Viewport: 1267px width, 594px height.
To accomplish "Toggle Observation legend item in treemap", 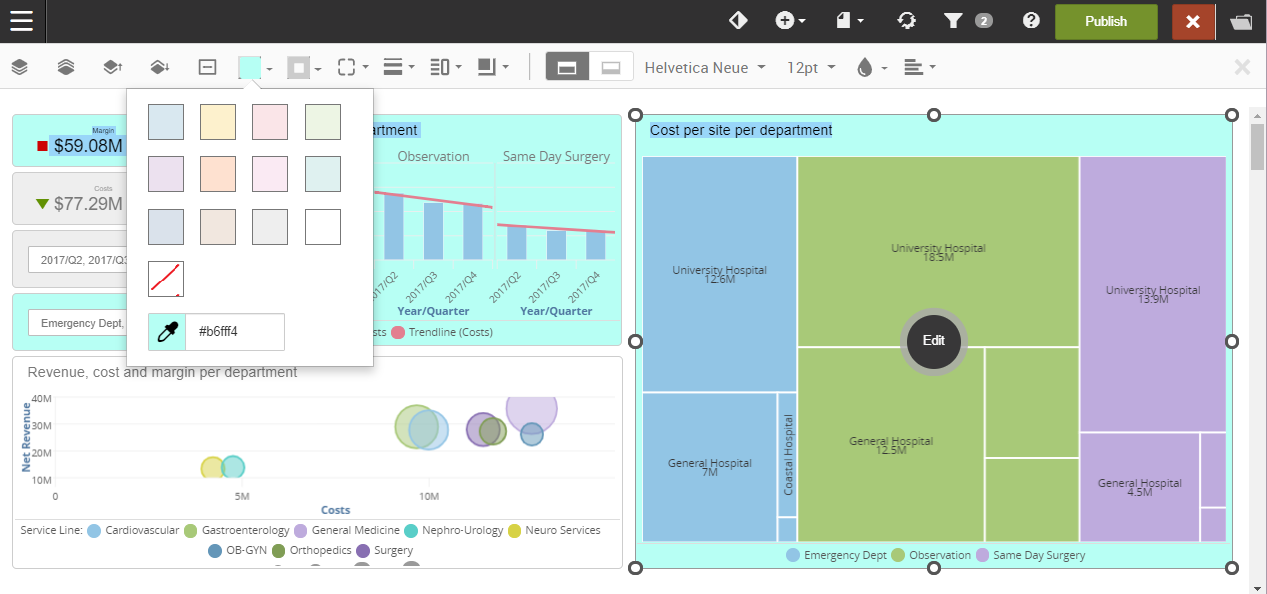I will click(930, 555).
